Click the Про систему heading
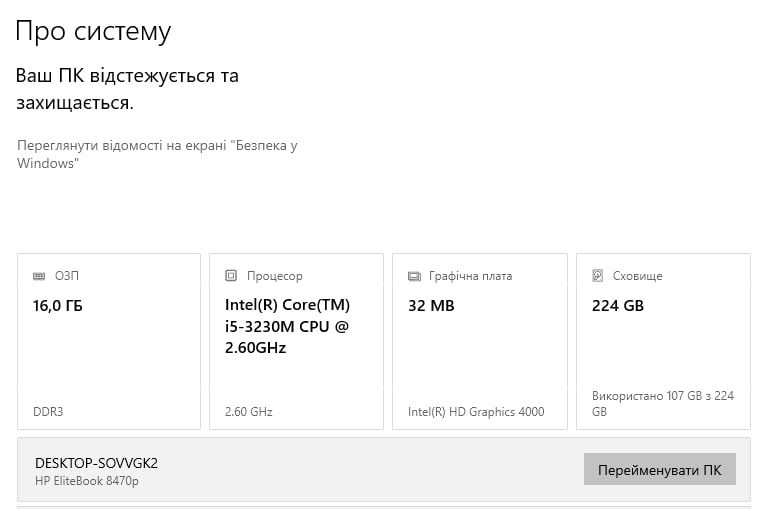The image size is (761, 509). (93, 31)
